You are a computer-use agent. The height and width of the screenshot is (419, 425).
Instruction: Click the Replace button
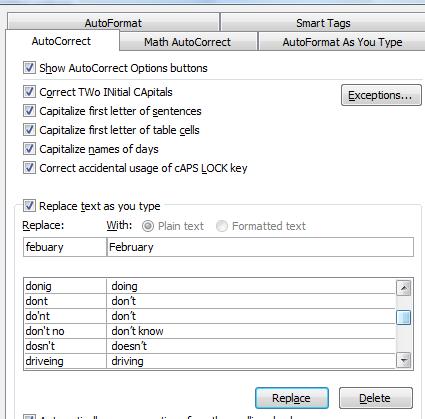coord(292,398)
